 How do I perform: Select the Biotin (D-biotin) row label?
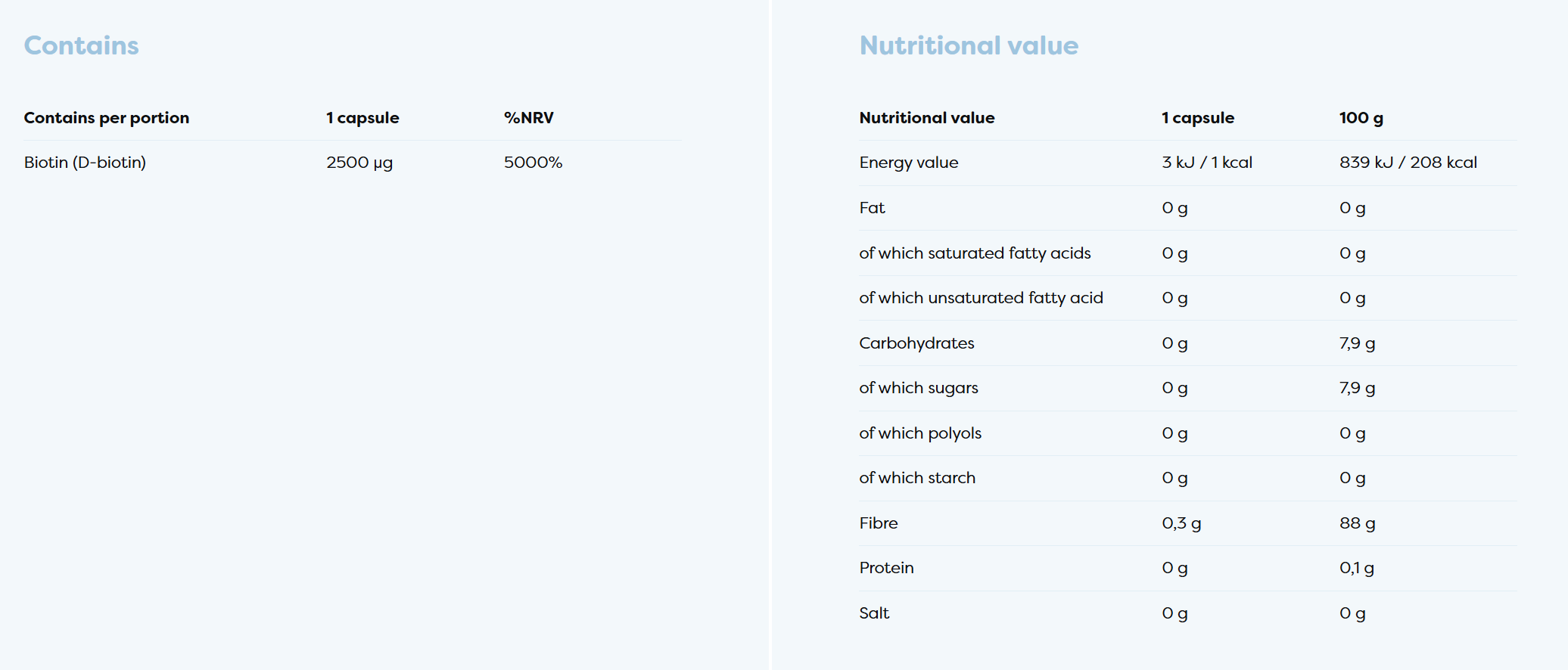point(85,163)
